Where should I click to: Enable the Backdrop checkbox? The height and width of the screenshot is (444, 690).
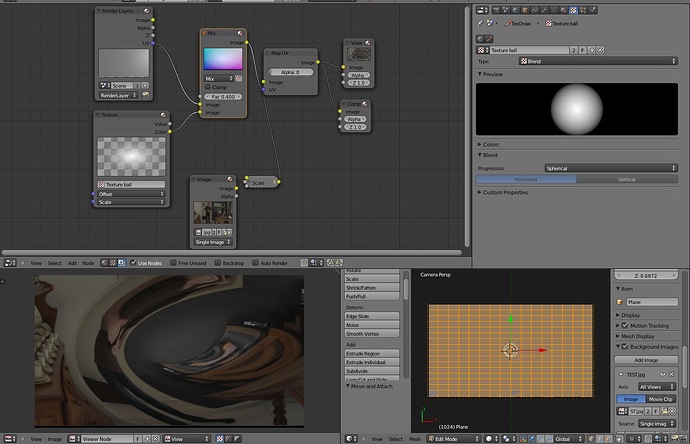point(217,263)
